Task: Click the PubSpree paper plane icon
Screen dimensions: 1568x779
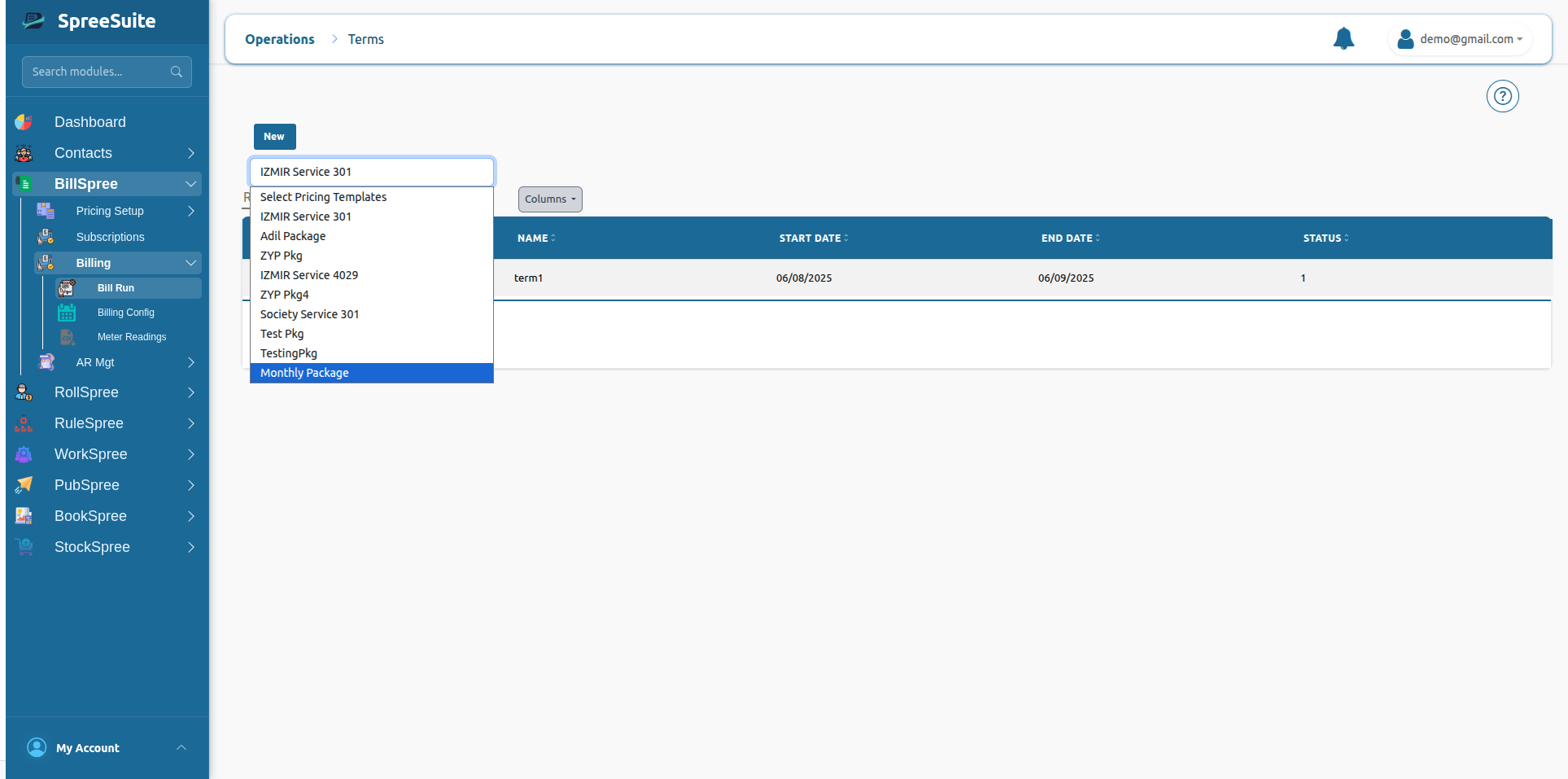Action: 24,485
